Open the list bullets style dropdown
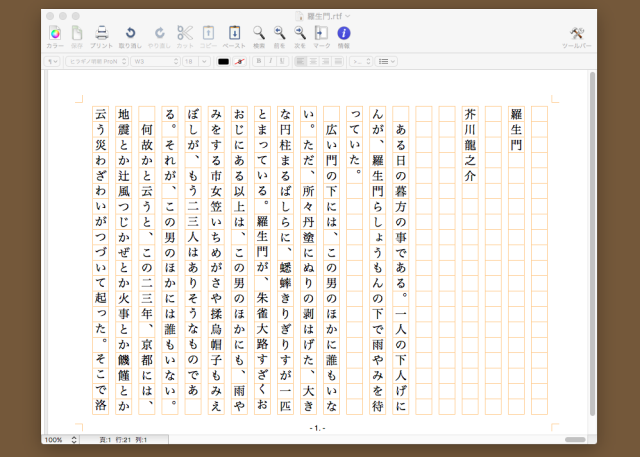The height and width of the screenshot is (457, 640). point(386,62)
